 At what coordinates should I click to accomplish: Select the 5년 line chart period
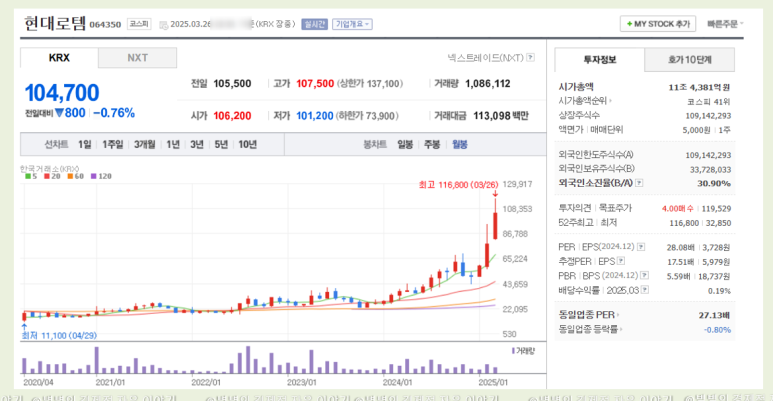pyautogui.click(x=221, y=145)
